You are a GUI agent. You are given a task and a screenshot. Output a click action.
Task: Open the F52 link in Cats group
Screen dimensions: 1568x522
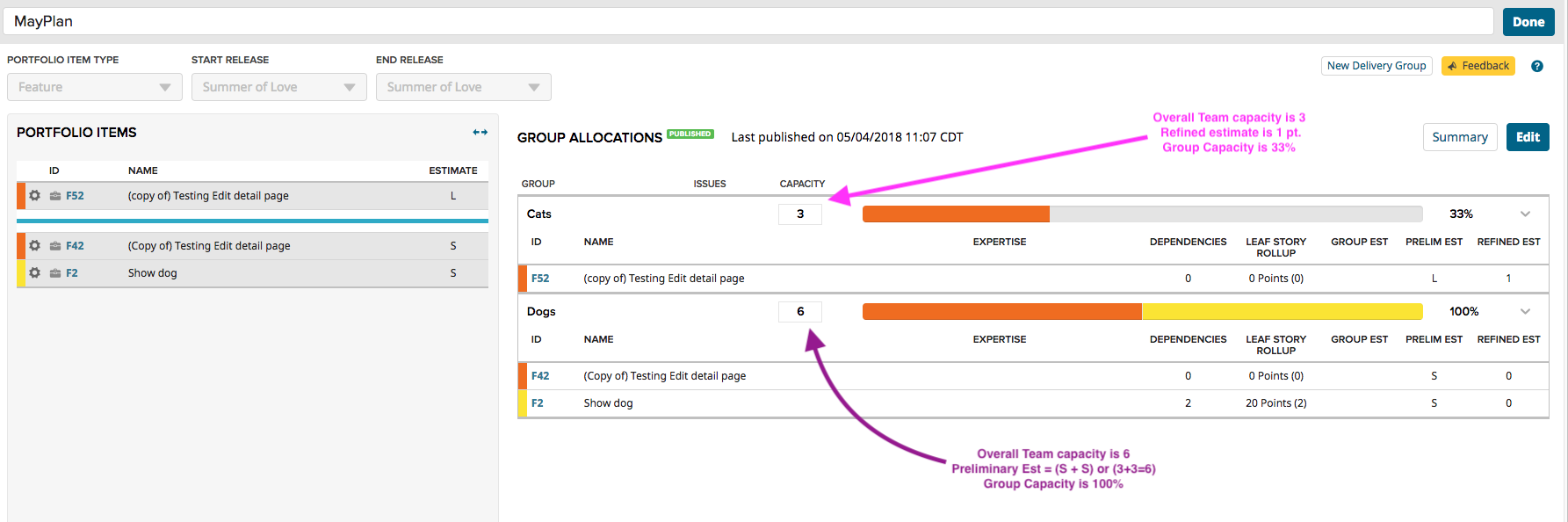(540, 279)
